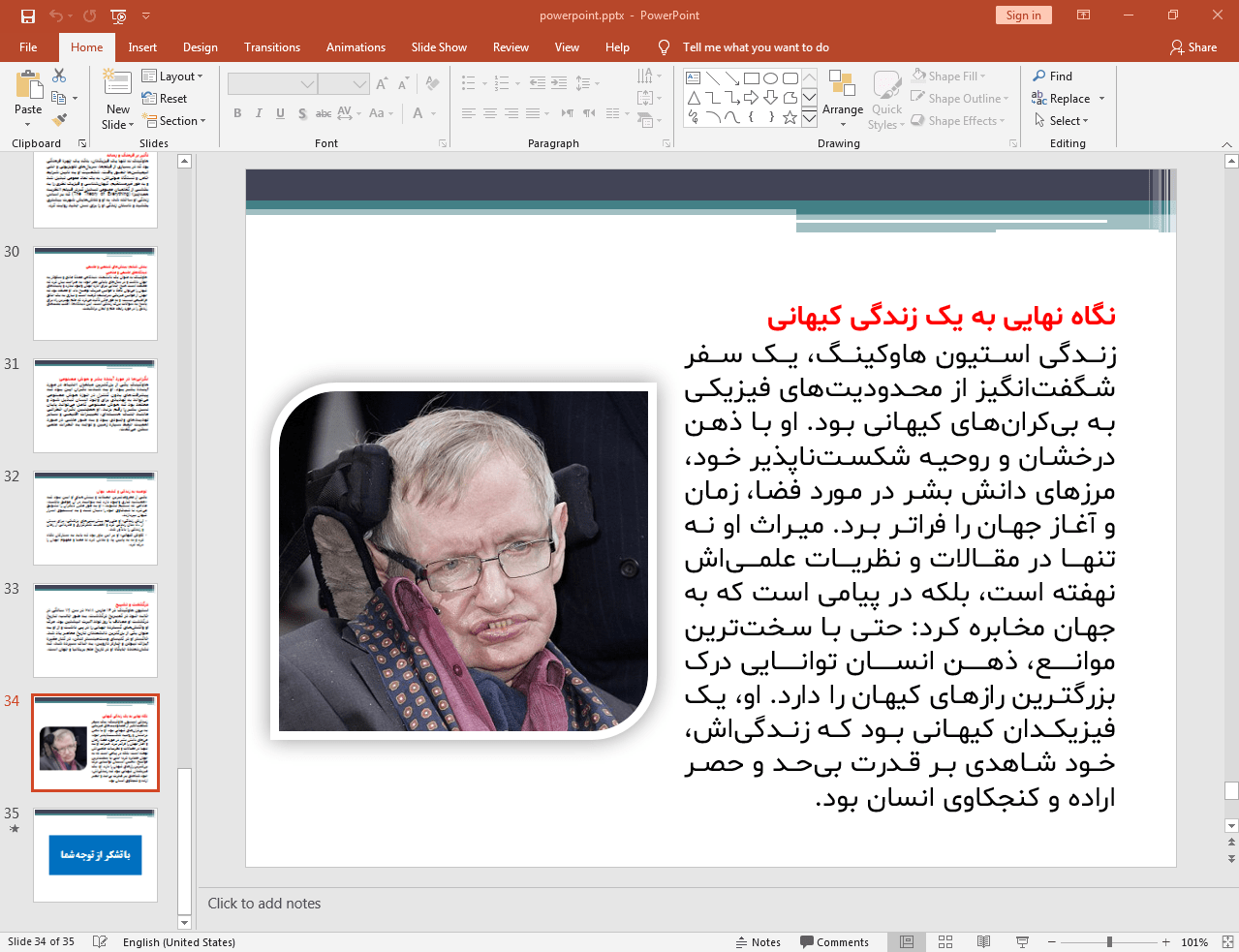
Task: Center-align the paragraph text
Action: 490,113
